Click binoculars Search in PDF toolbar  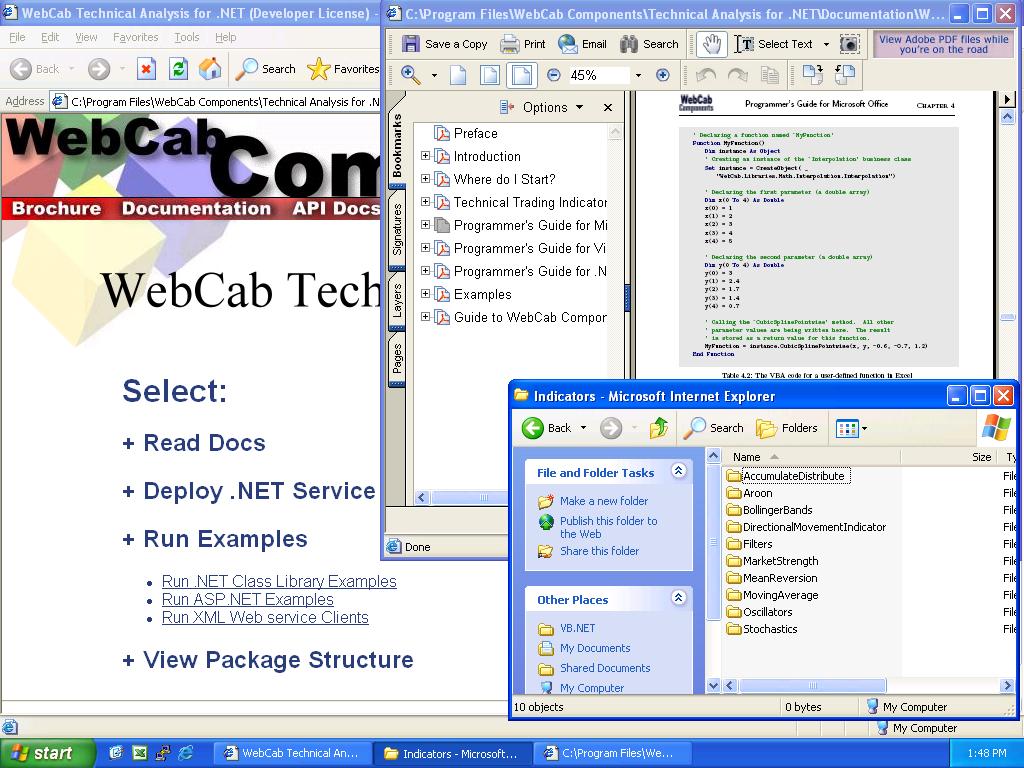pos(649,44)
